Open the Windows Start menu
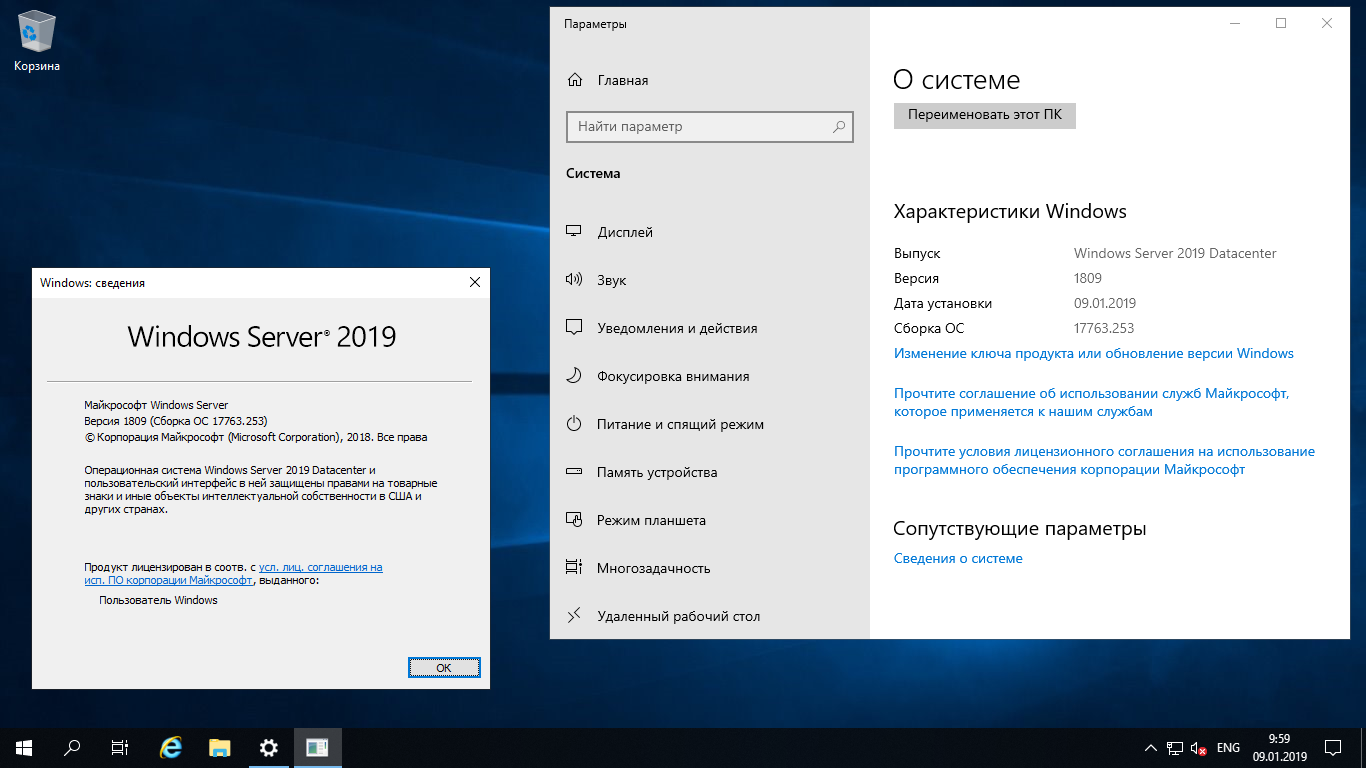The image size is (1366, 768). point(24,747)
